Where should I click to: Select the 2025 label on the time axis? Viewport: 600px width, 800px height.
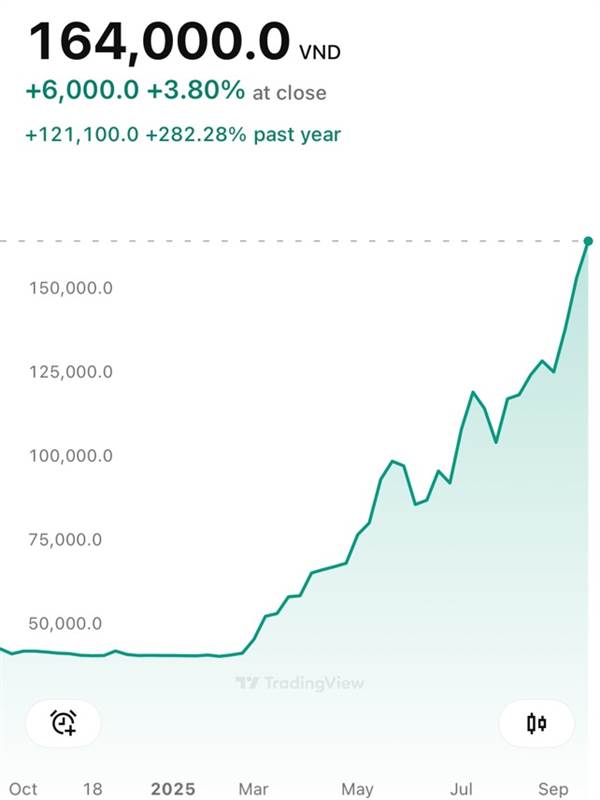coord(174,789)
